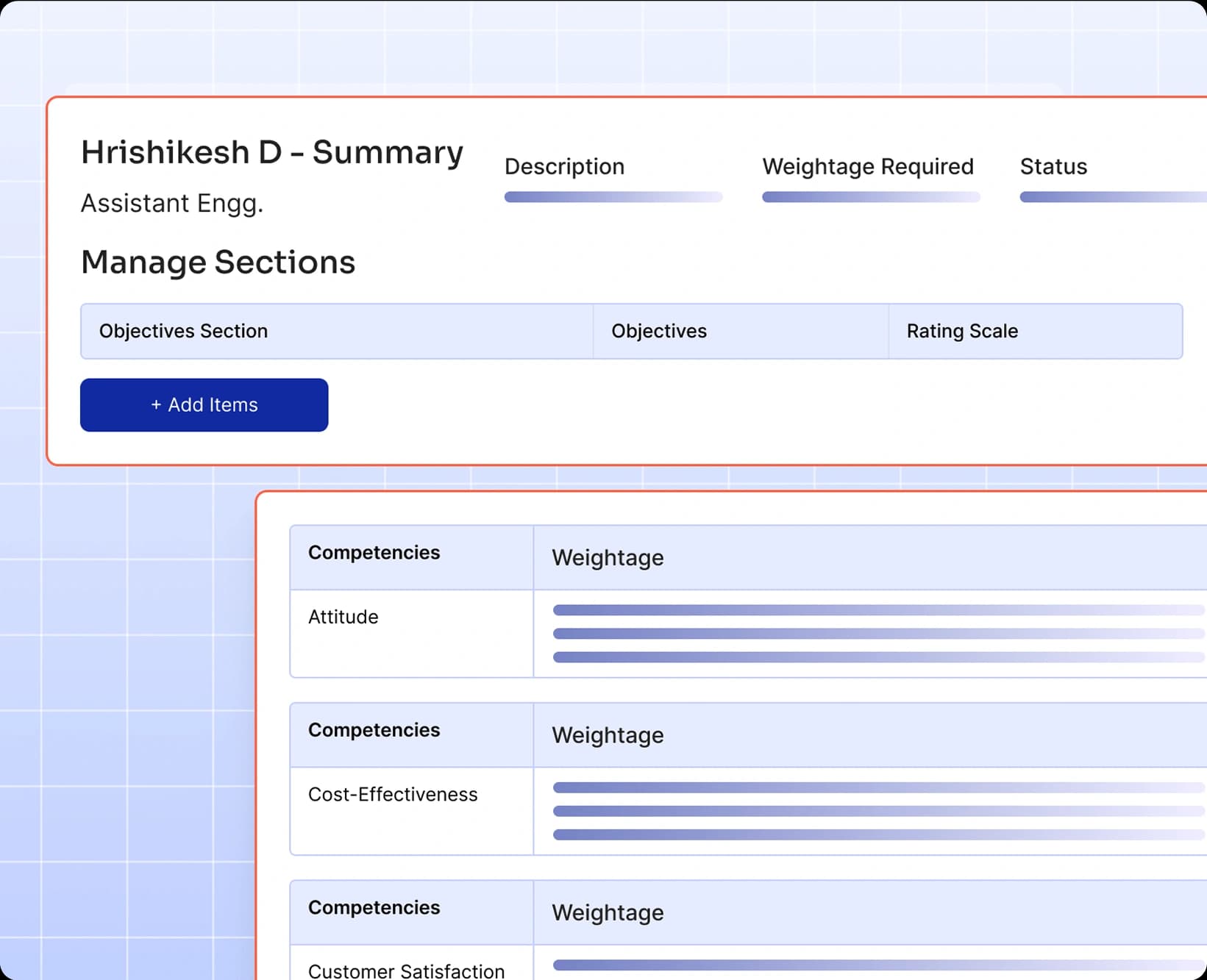Open the Rating Scale column header
Viewport: 1207px width, 980px height.
point(961,332)
